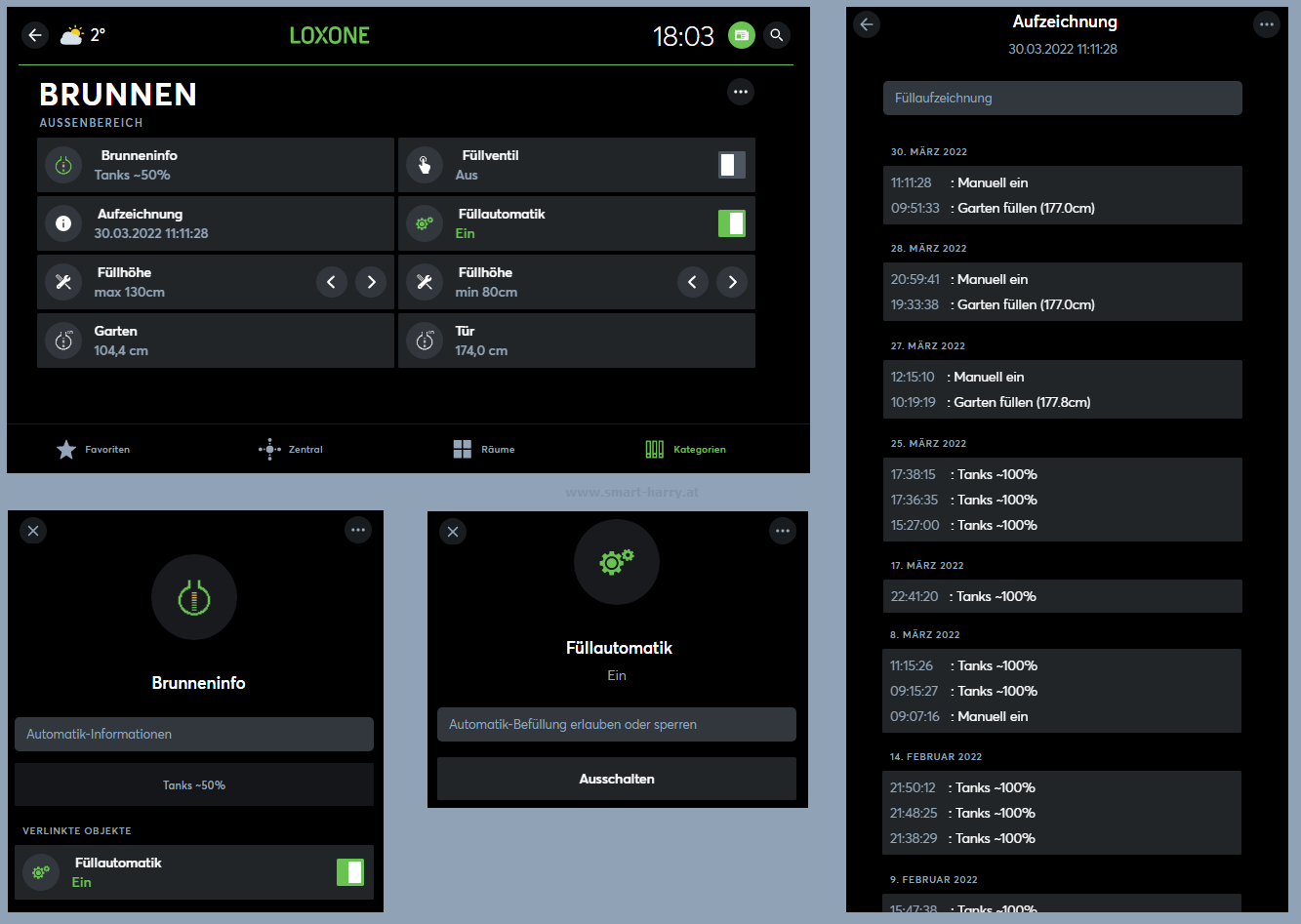Click the 09:07:16 Manuell ein log entry
The height and width of the screenshot is (924, 1301).
pos(1063,716)
